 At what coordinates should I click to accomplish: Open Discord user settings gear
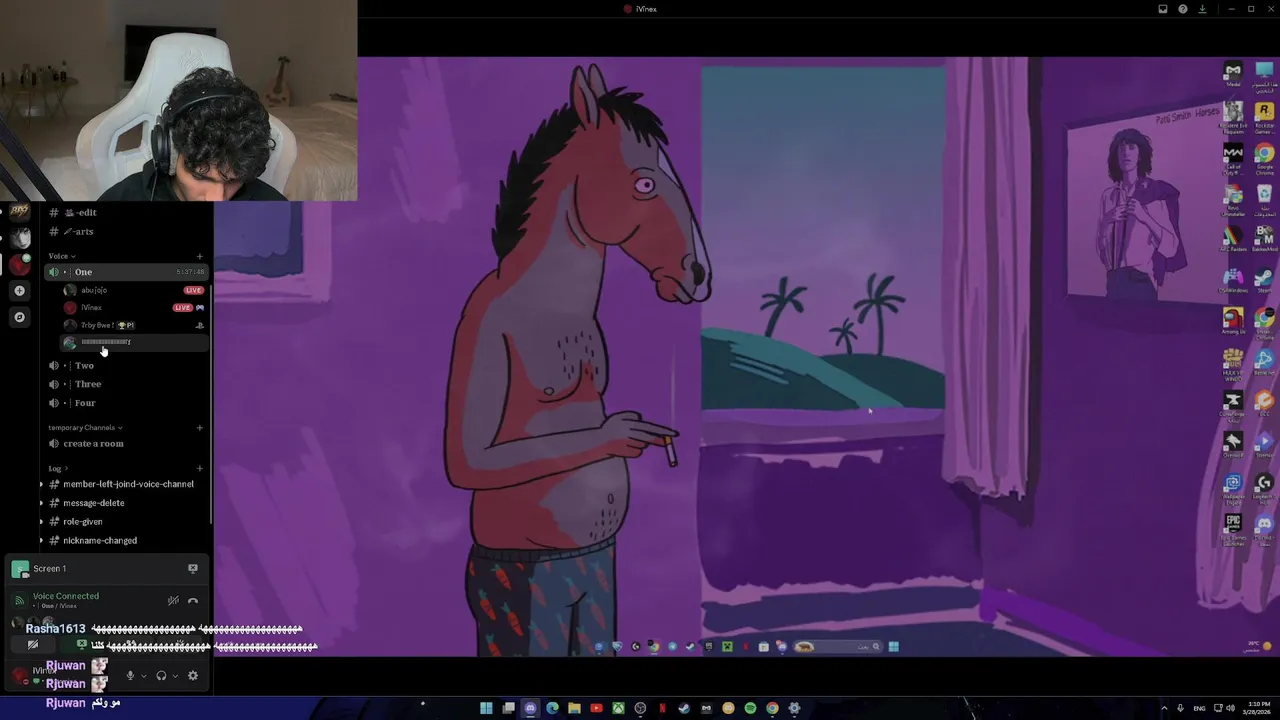(x=193, y=675)
